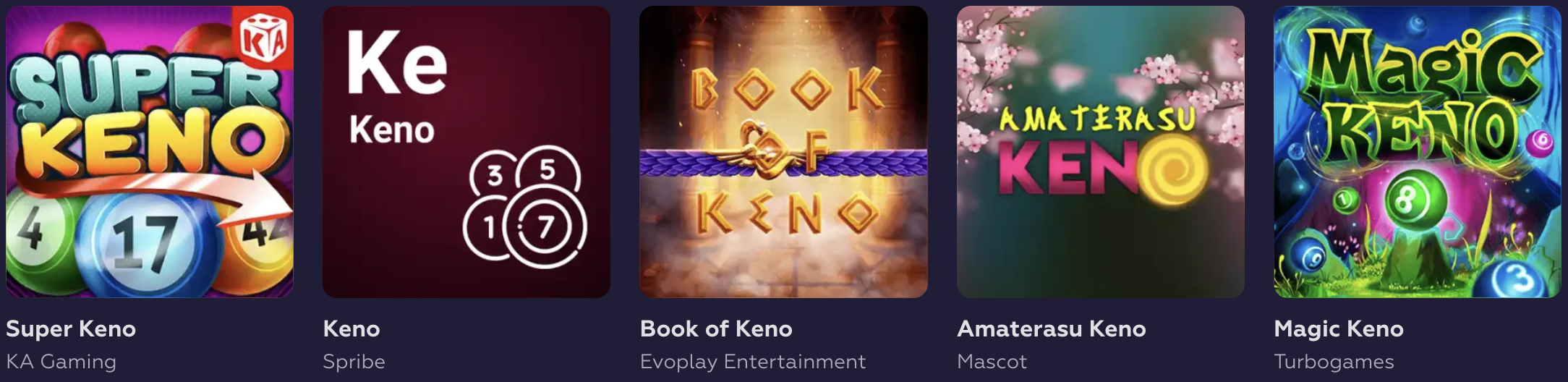Select the Amaterasu Keno title link
The height and width of the screenshot is (382, 1568).
1052,329
